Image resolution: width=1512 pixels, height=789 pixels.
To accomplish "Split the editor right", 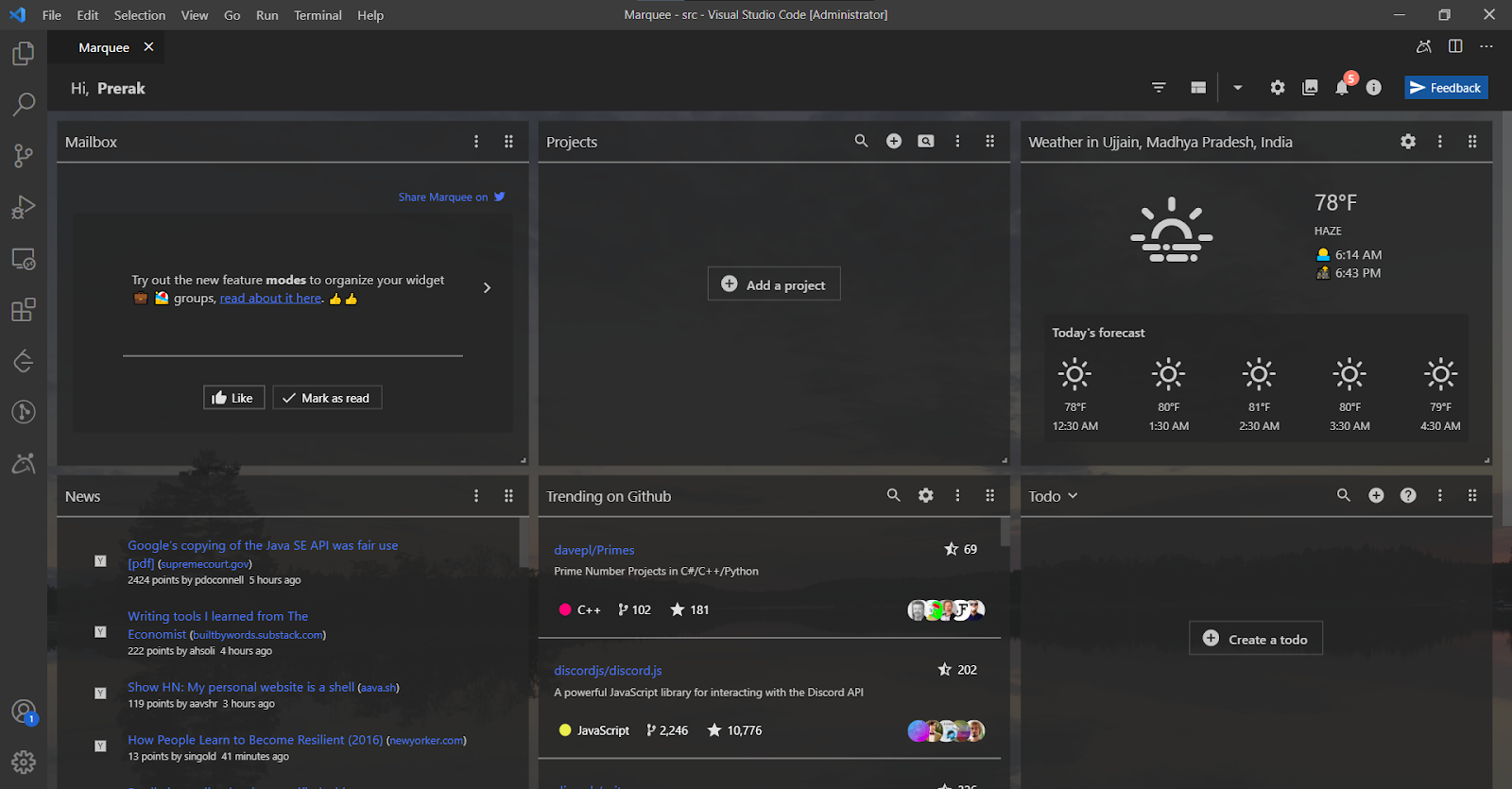I will click(x=1455, y=46).
